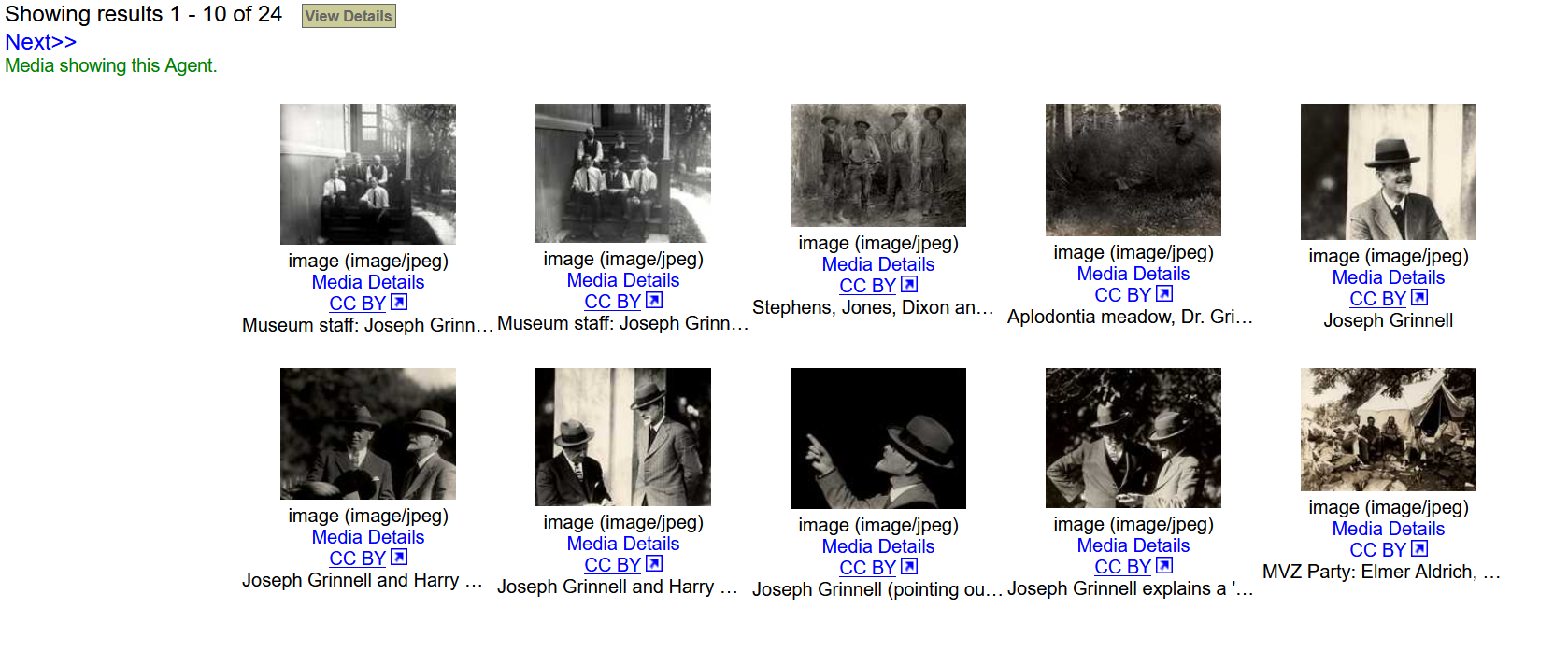Open Media Details for Stephens, Jones, Dixon photo

[878, 264]
